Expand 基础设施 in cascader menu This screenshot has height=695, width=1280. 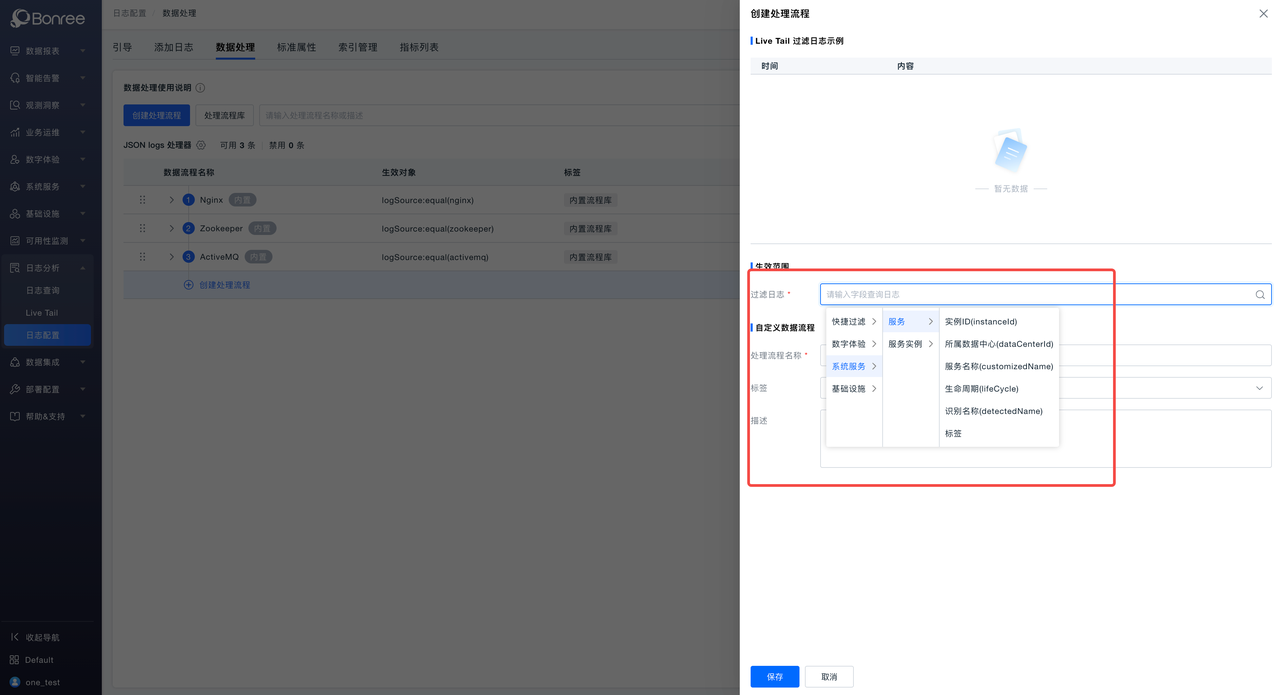click(853, 389)
